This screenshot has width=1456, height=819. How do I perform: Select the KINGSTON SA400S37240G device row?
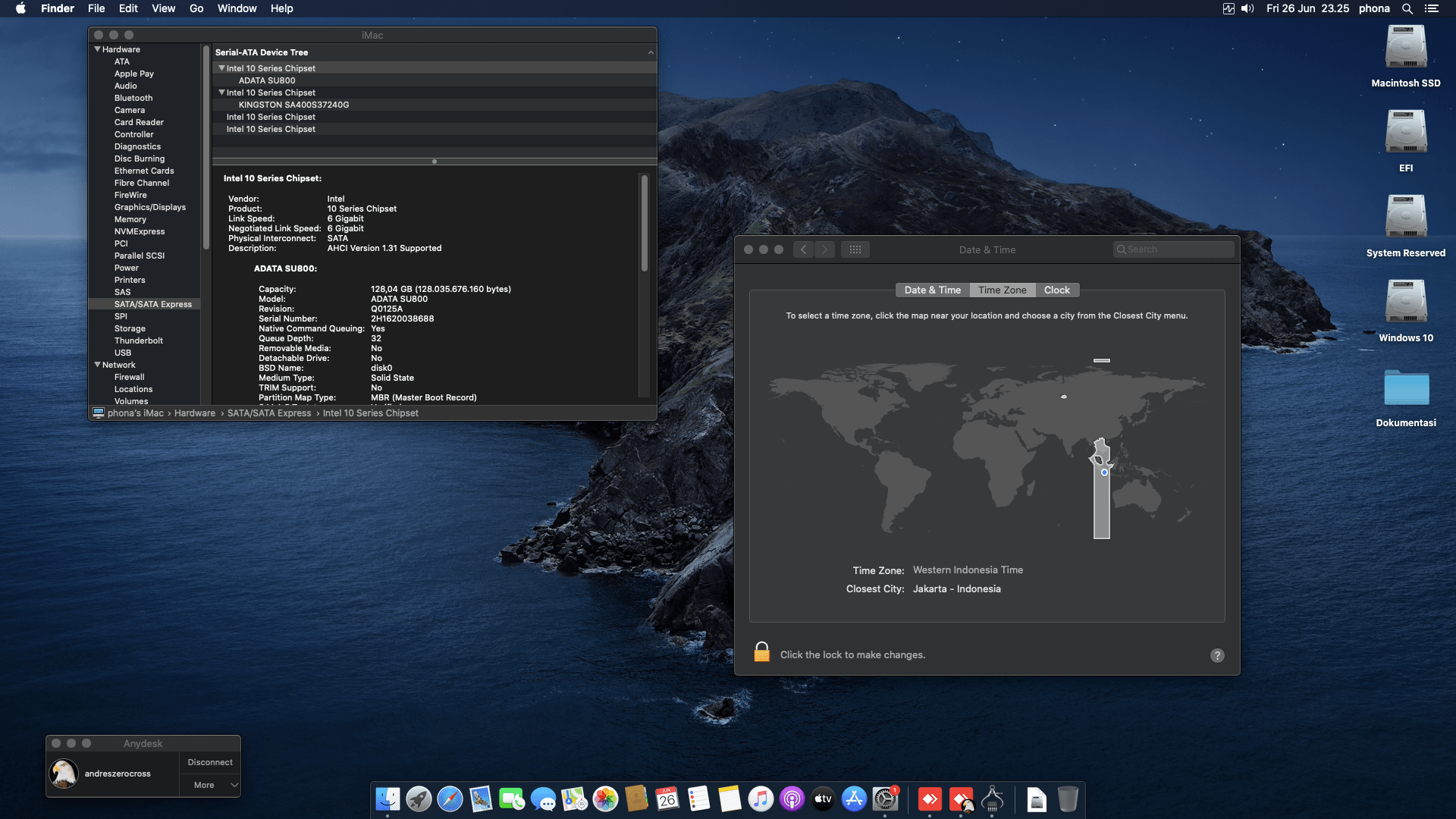(435, 105)
